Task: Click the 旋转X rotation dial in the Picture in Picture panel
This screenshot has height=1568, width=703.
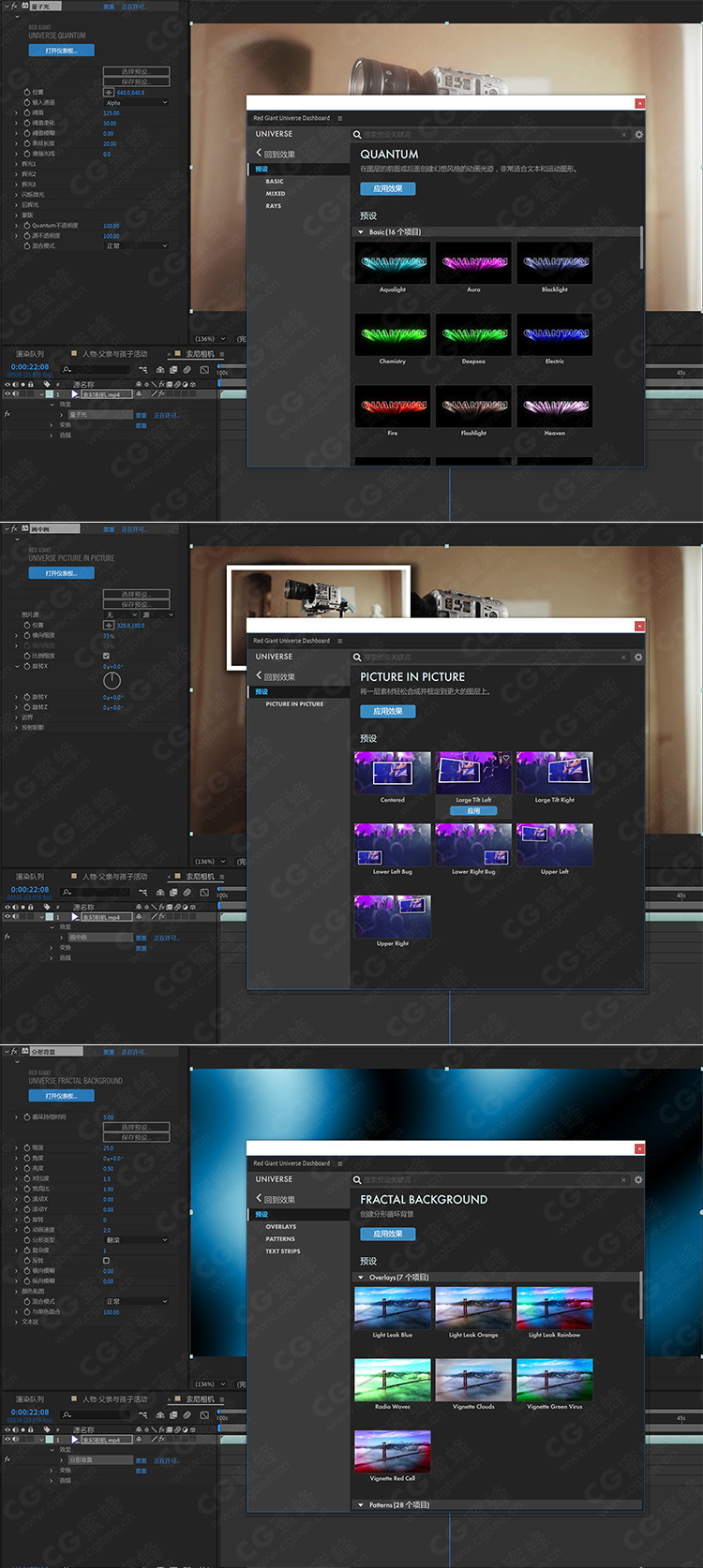Action: [112, 680]
